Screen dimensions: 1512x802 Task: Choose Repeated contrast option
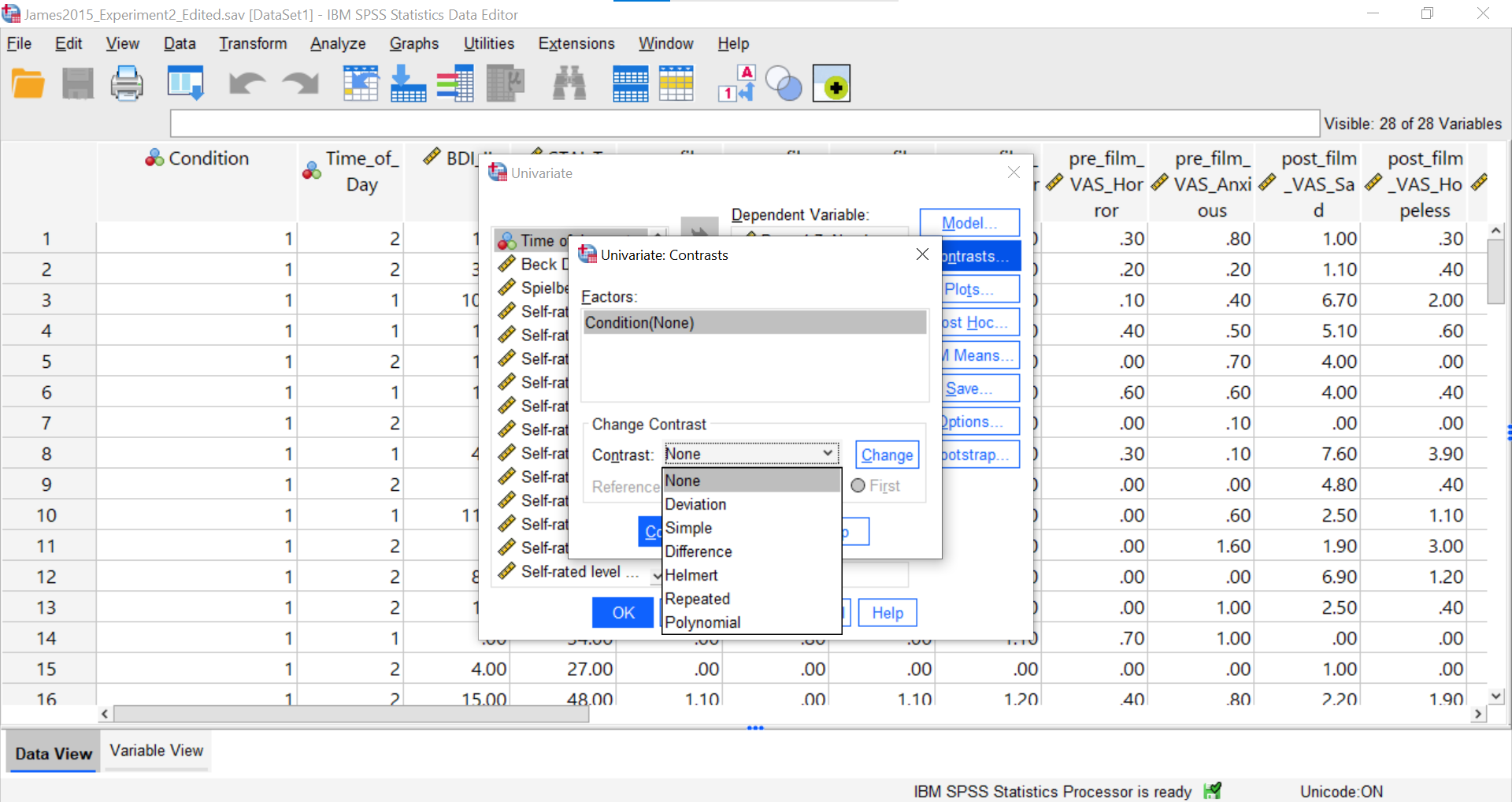click(x=752, y=599)
